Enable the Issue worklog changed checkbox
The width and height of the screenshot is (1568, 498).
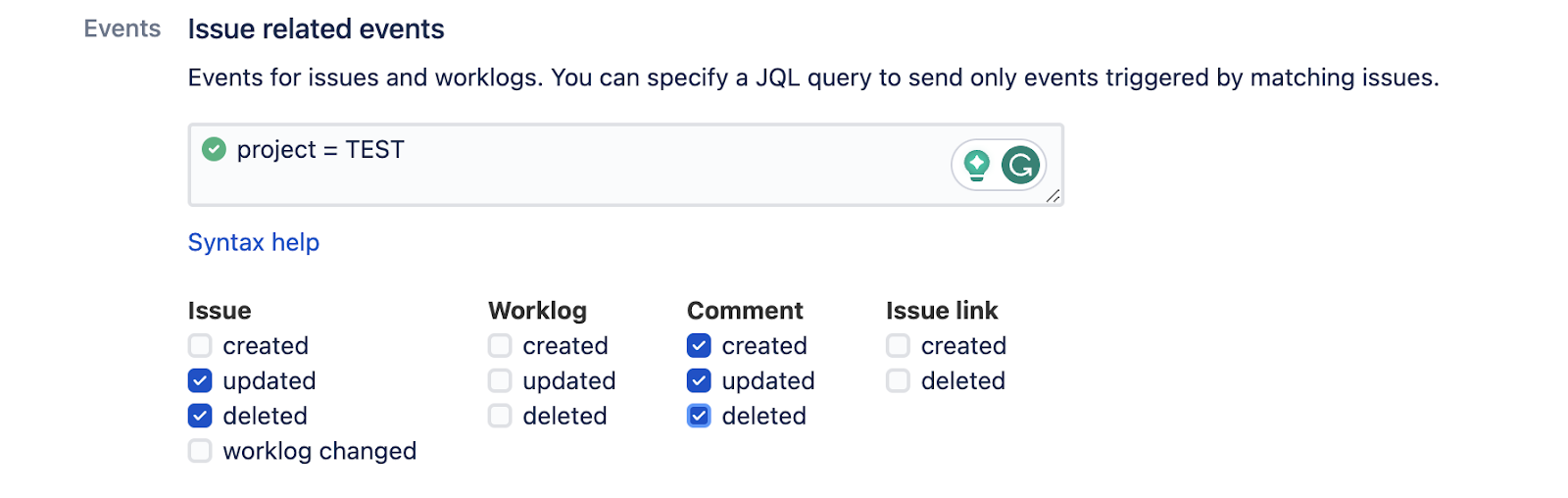pos(200,451)
